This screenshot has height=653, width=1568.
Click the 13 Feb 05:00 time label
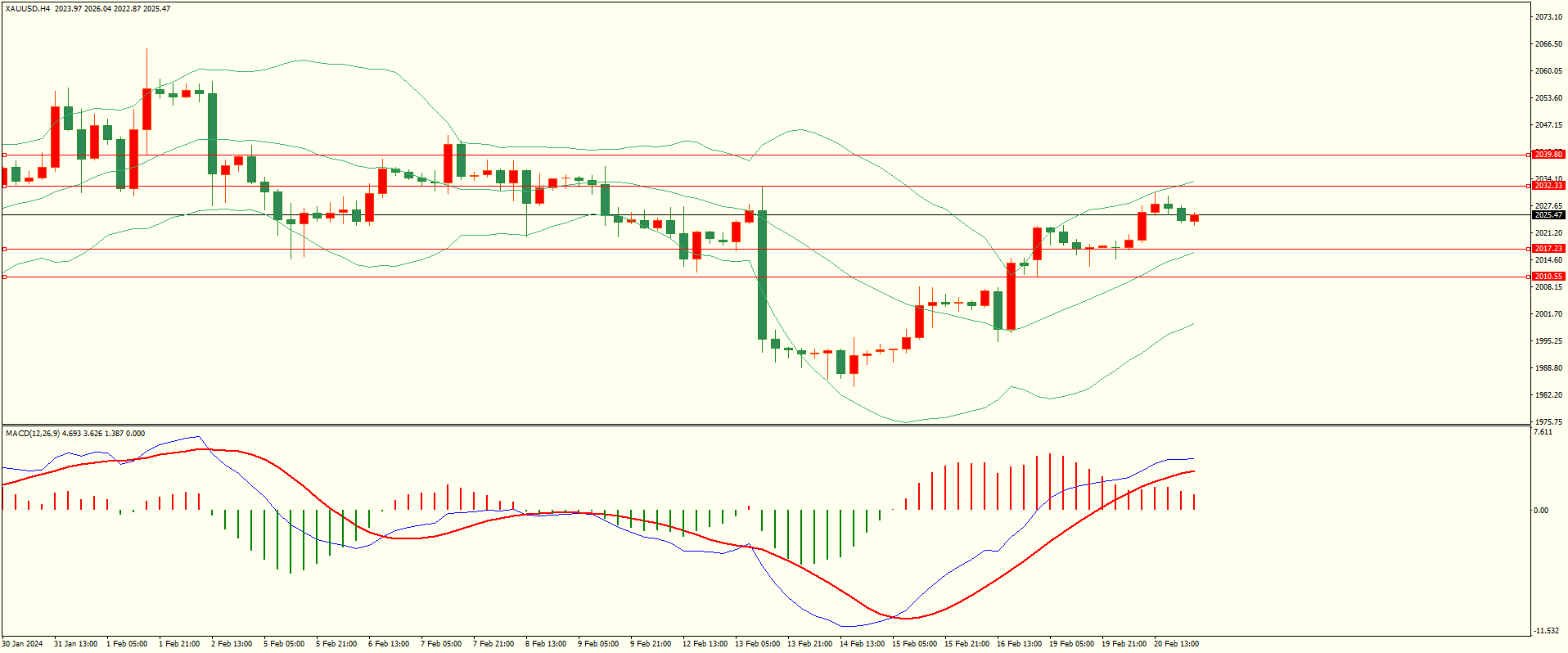(x=757, y=644)
